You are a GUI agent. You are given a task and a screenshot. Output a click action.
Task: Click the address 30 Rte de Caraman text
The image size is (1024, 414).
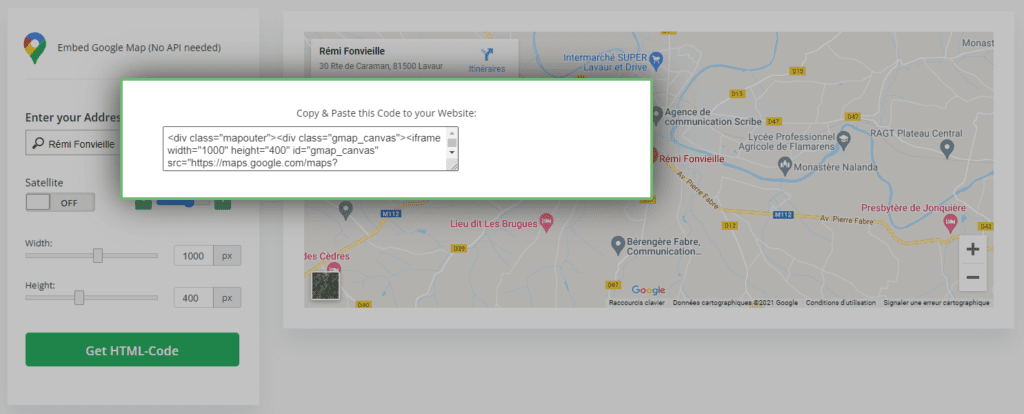(381, 66)
